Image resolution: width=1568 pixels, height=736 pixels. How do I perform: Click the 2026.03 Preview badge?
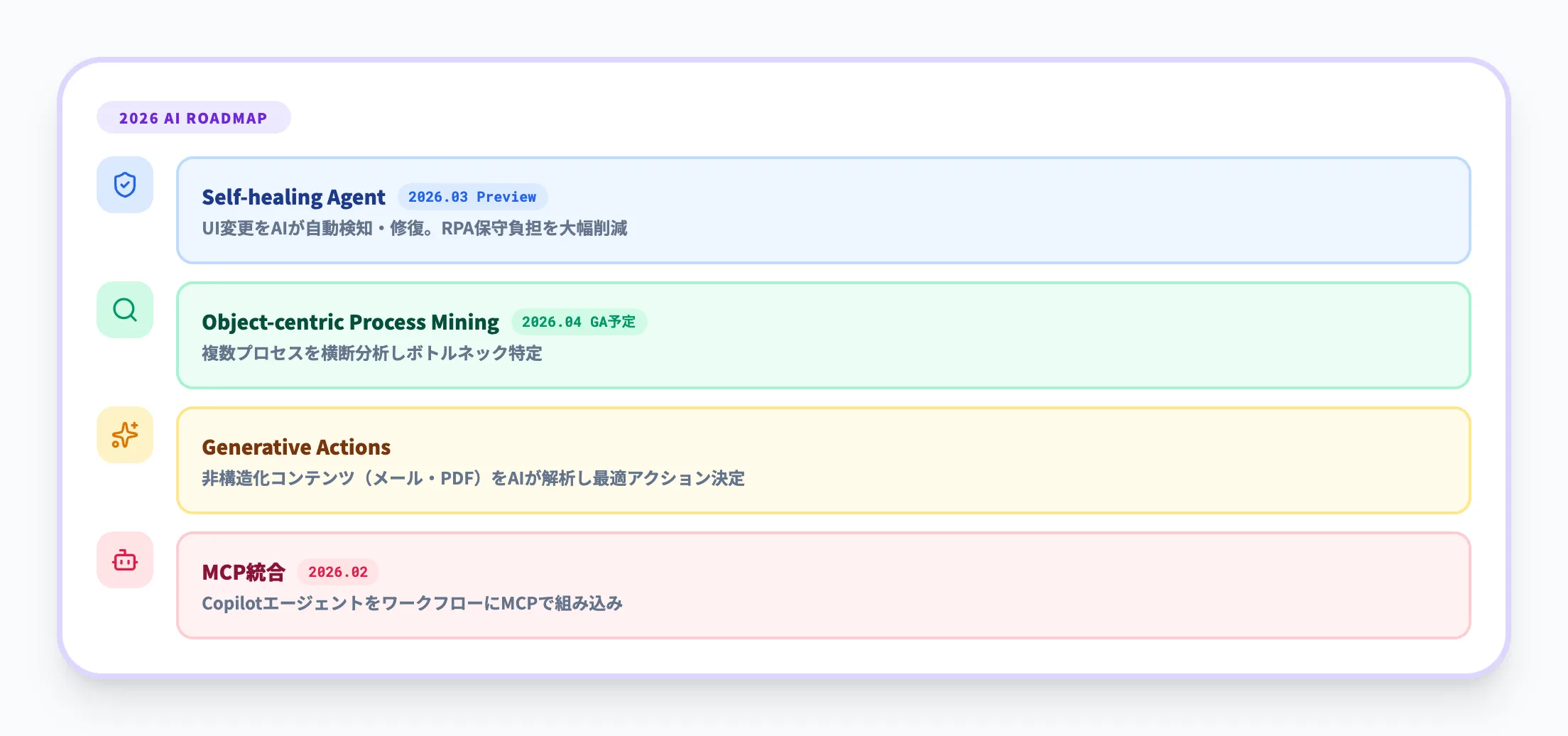coord(472,197)
